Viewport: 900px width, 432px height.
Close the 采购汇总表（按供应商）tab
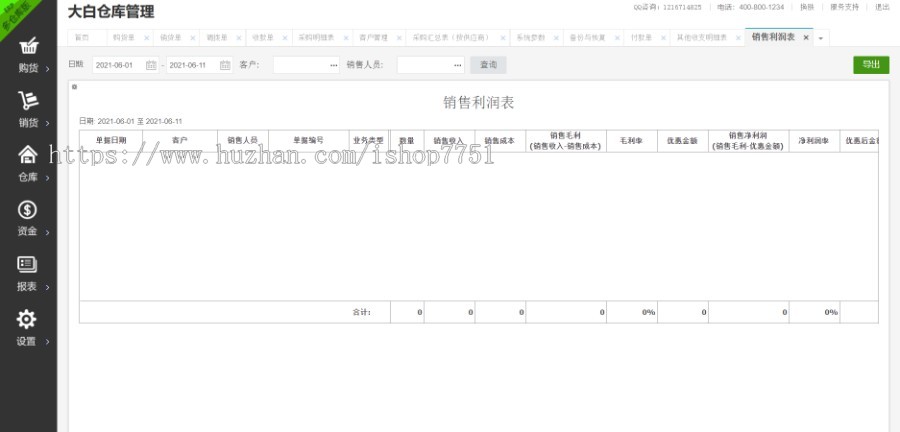pyautogui.click(x=503, y=38)
